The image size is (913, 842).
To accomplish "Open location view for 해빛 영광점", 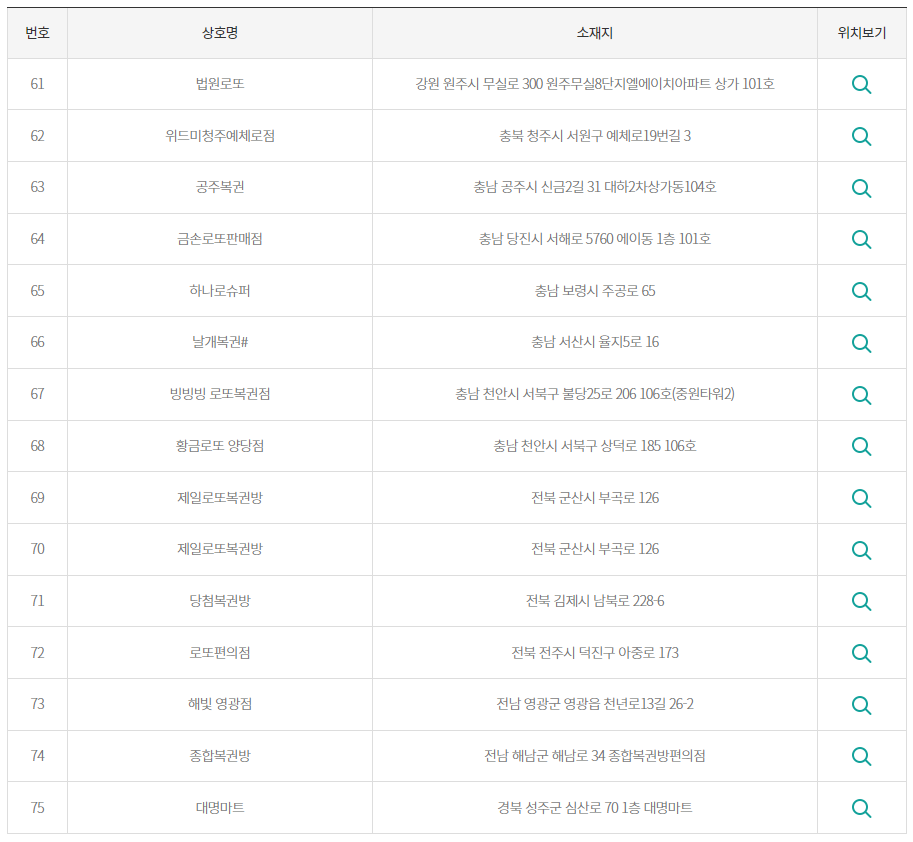I will point(861,705).
